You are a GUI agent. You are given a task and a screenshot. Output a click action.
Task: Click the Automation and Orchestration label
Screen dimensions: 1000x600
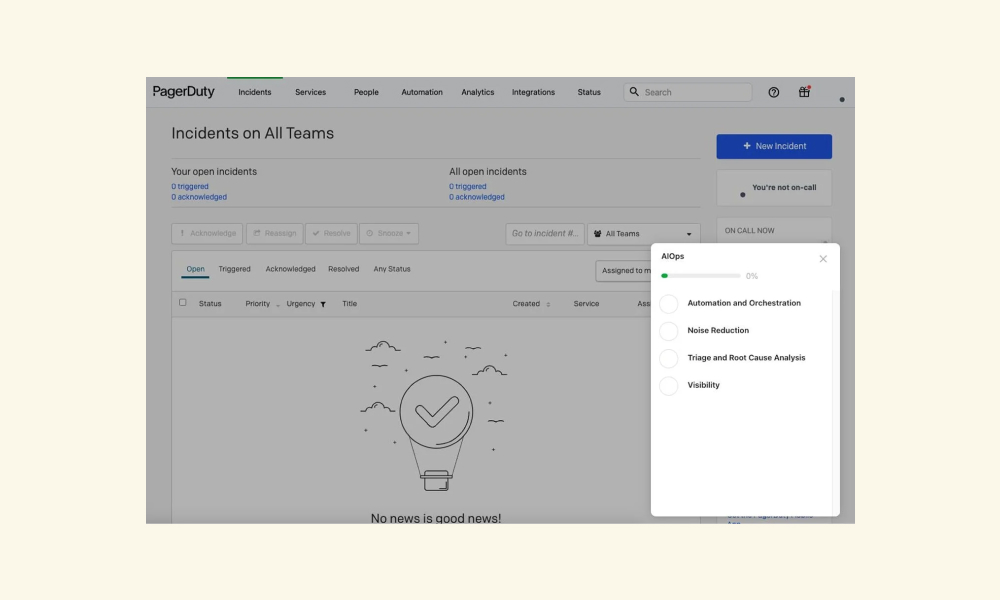744,304
